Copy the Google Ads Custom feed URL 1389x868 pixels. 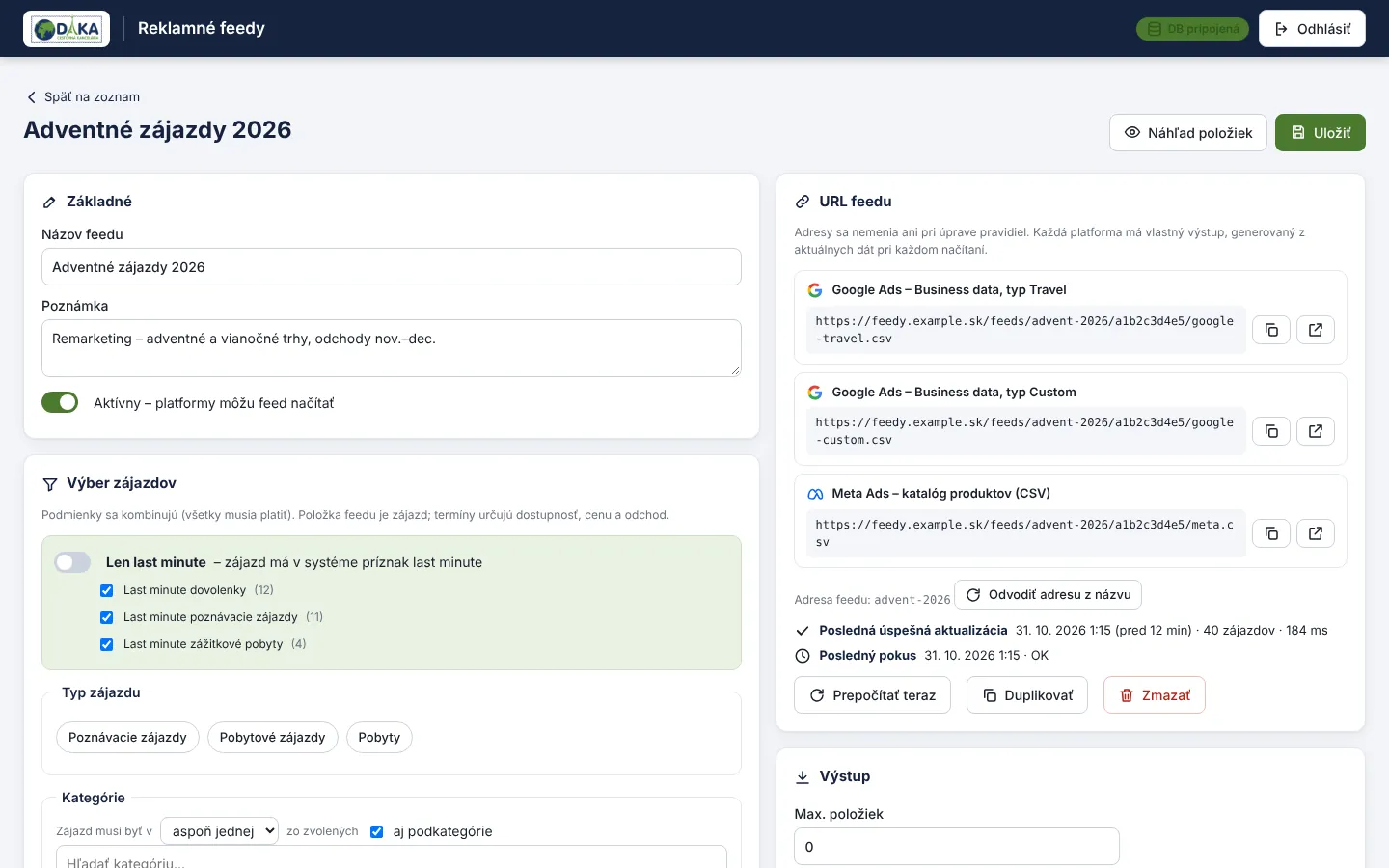click(1271, 431)
